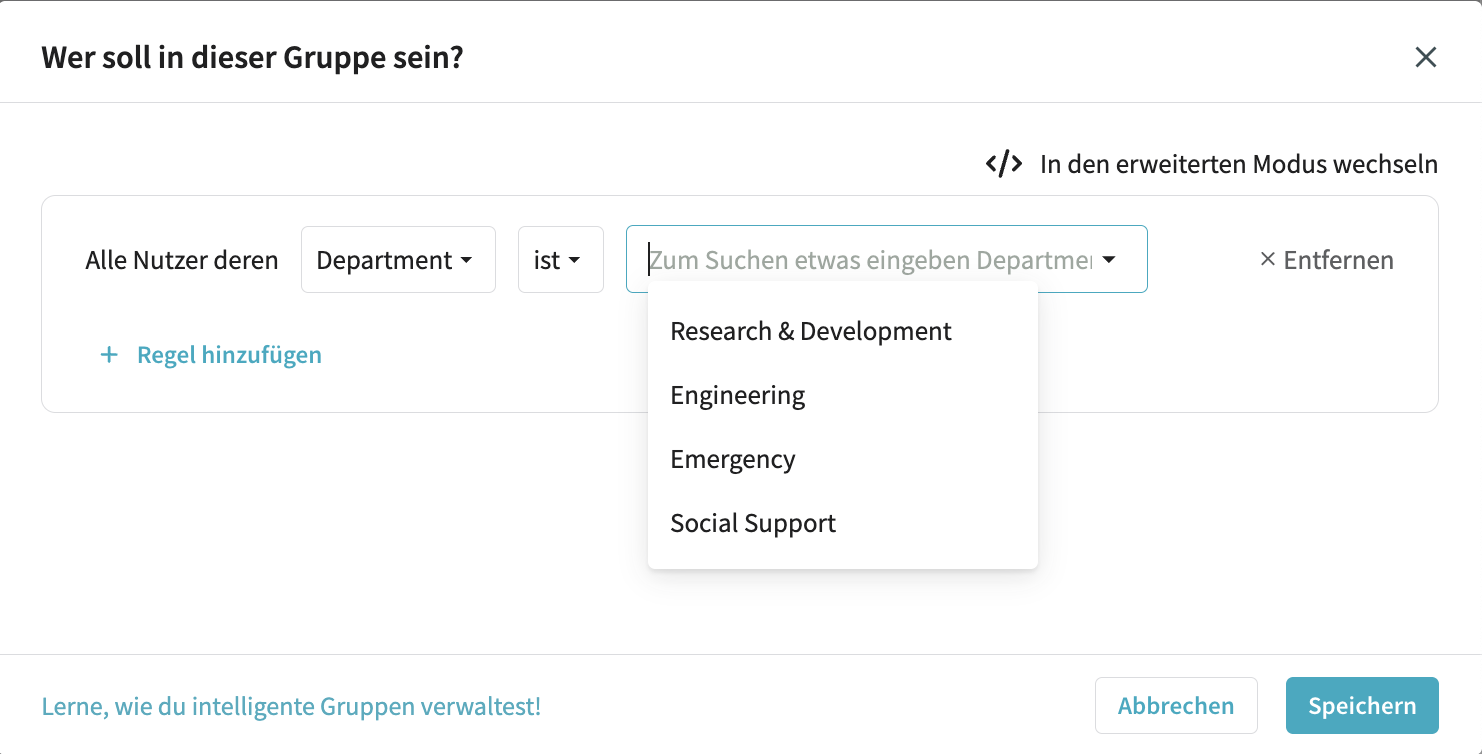This screenshot has width=1482, height=754.
Task: Click the code icon for advanced mode
Action: [1004, 162]
